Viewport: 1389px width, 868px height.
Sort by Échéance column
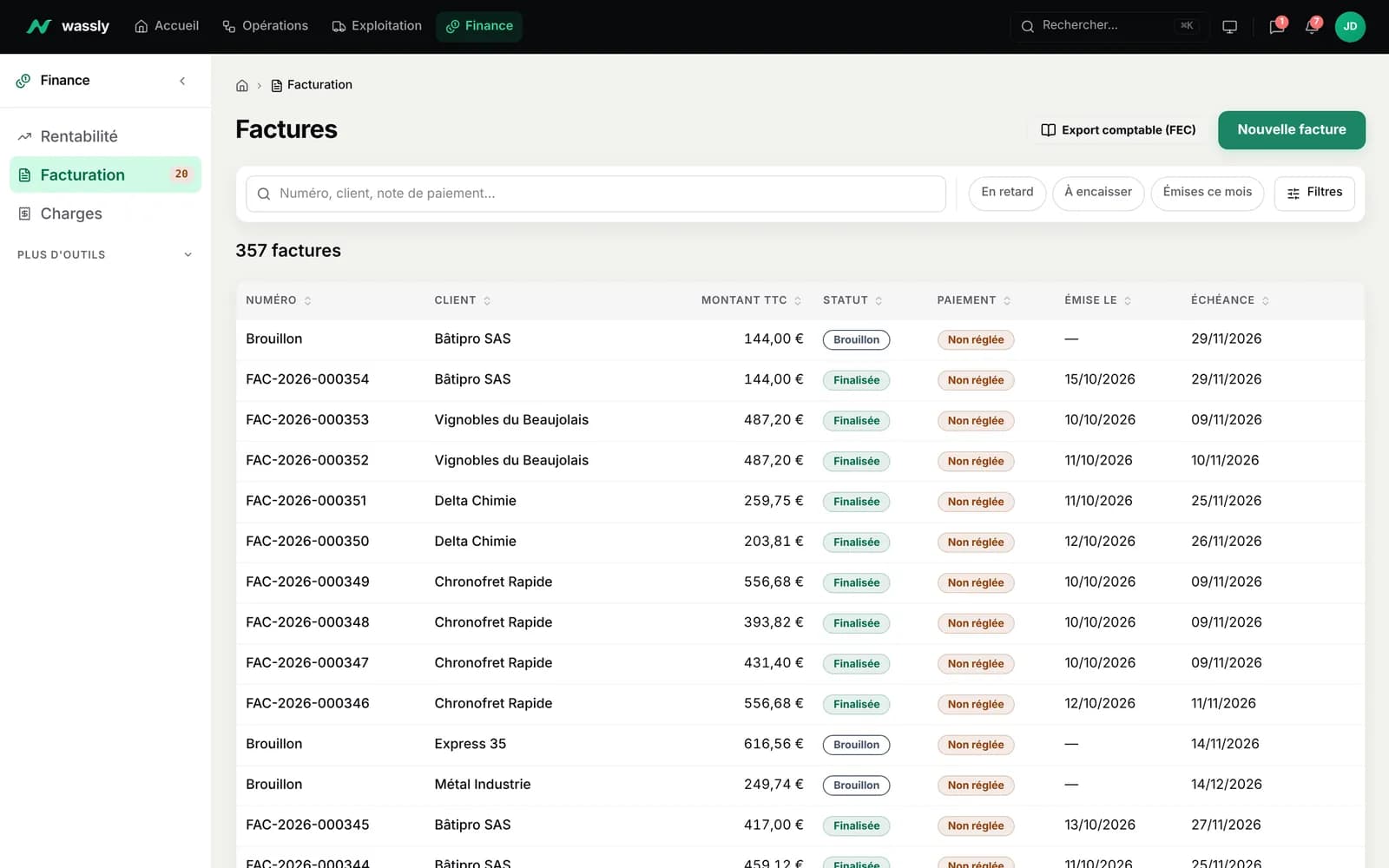(x=1230, y=300)
